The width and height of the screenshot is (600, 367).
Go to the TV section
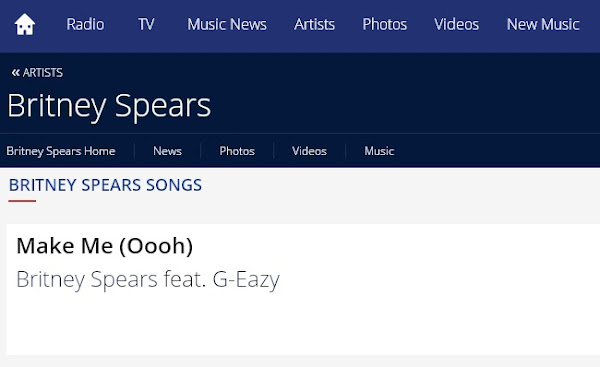[x=146, y=24]
